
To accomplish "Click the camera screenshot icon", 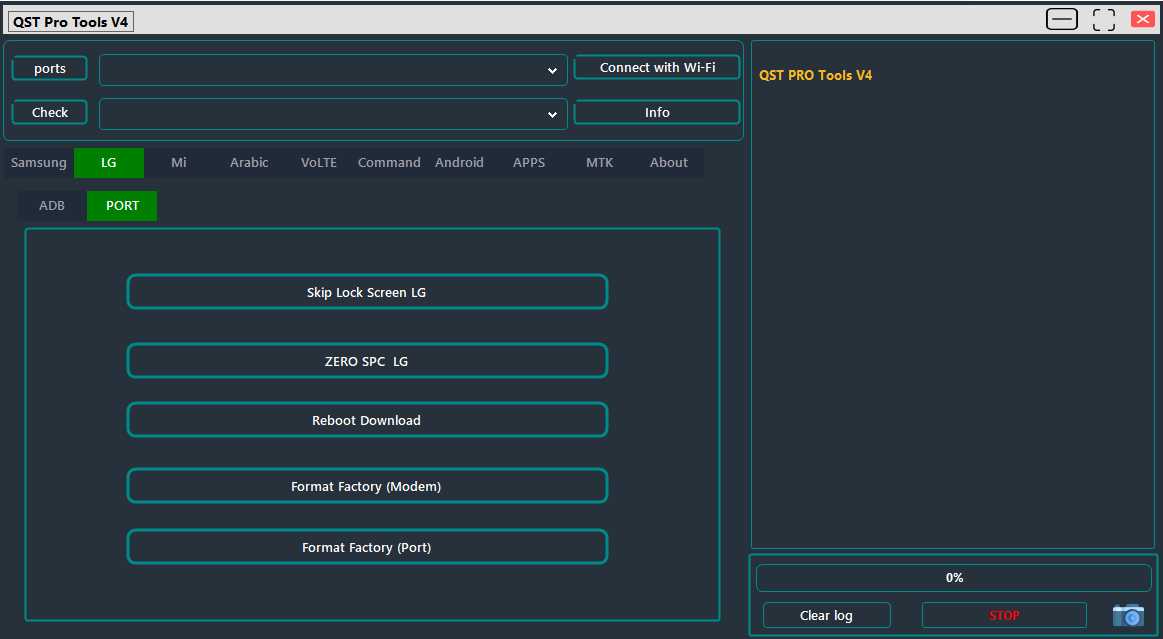I will [x=1128, y=615].
